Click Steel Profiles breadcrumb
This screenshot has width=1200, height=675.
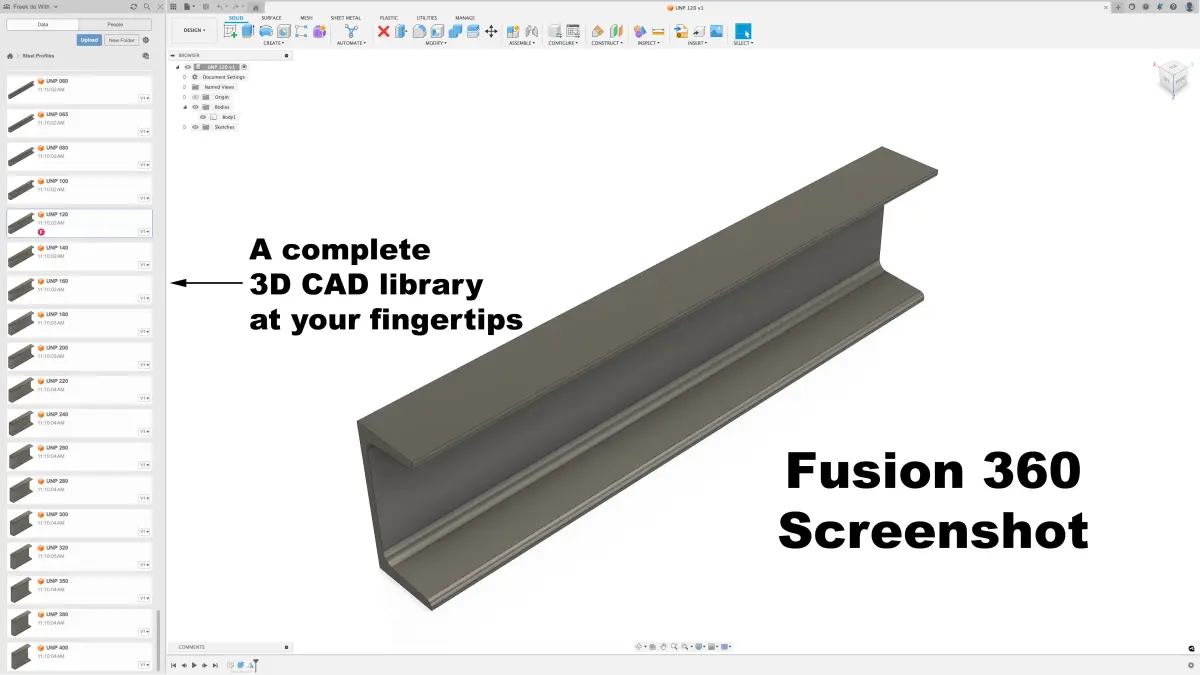pyautogui.click(x=38, y=56)
